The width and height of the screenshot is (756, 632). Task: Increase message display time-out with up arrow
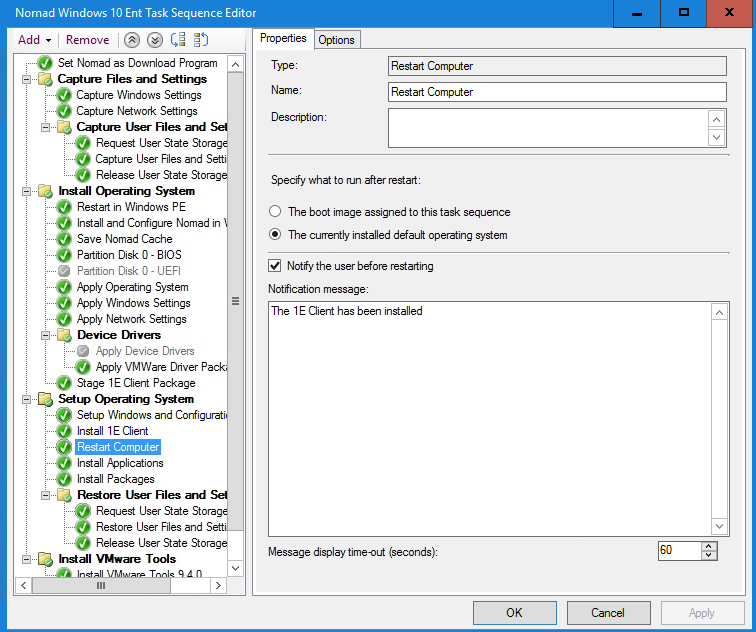point(709,546)
